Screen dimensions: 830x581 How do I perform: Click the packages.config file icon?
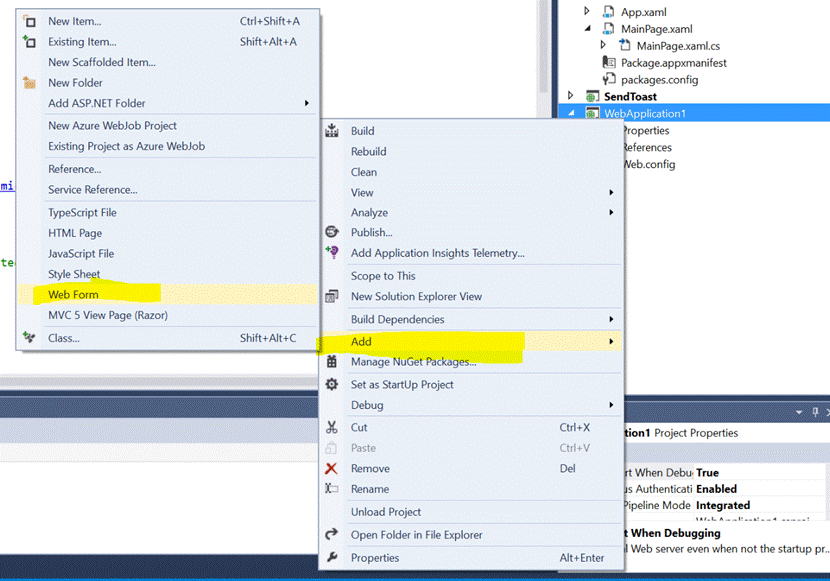pyautogui.click(x=609, y=79)
